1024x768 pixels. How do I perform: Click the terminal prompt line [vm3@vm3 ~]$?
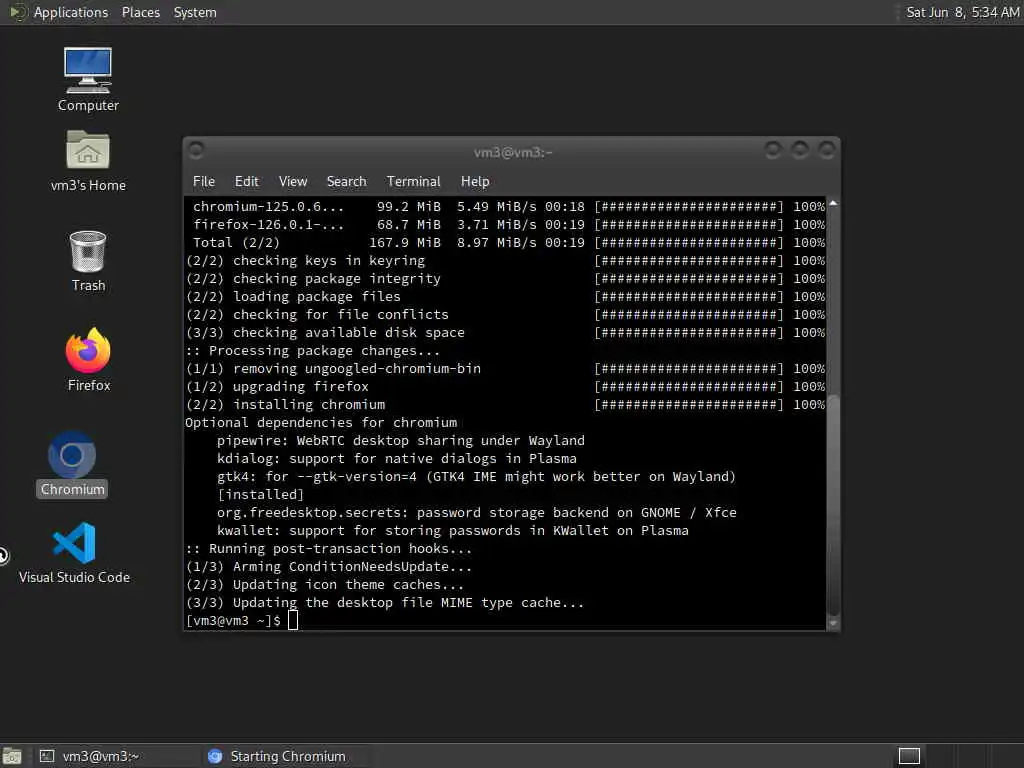233,620
